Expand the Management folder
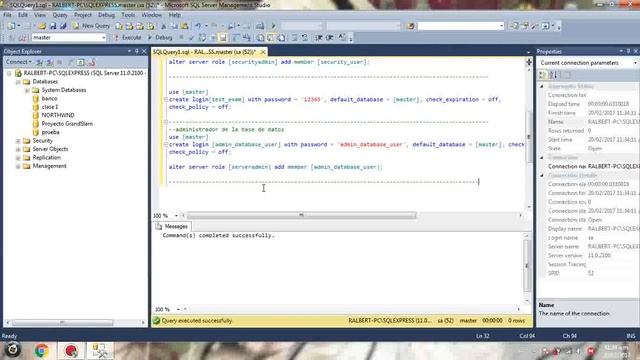This screenshot has width=640, height=360. pos(18,166)
